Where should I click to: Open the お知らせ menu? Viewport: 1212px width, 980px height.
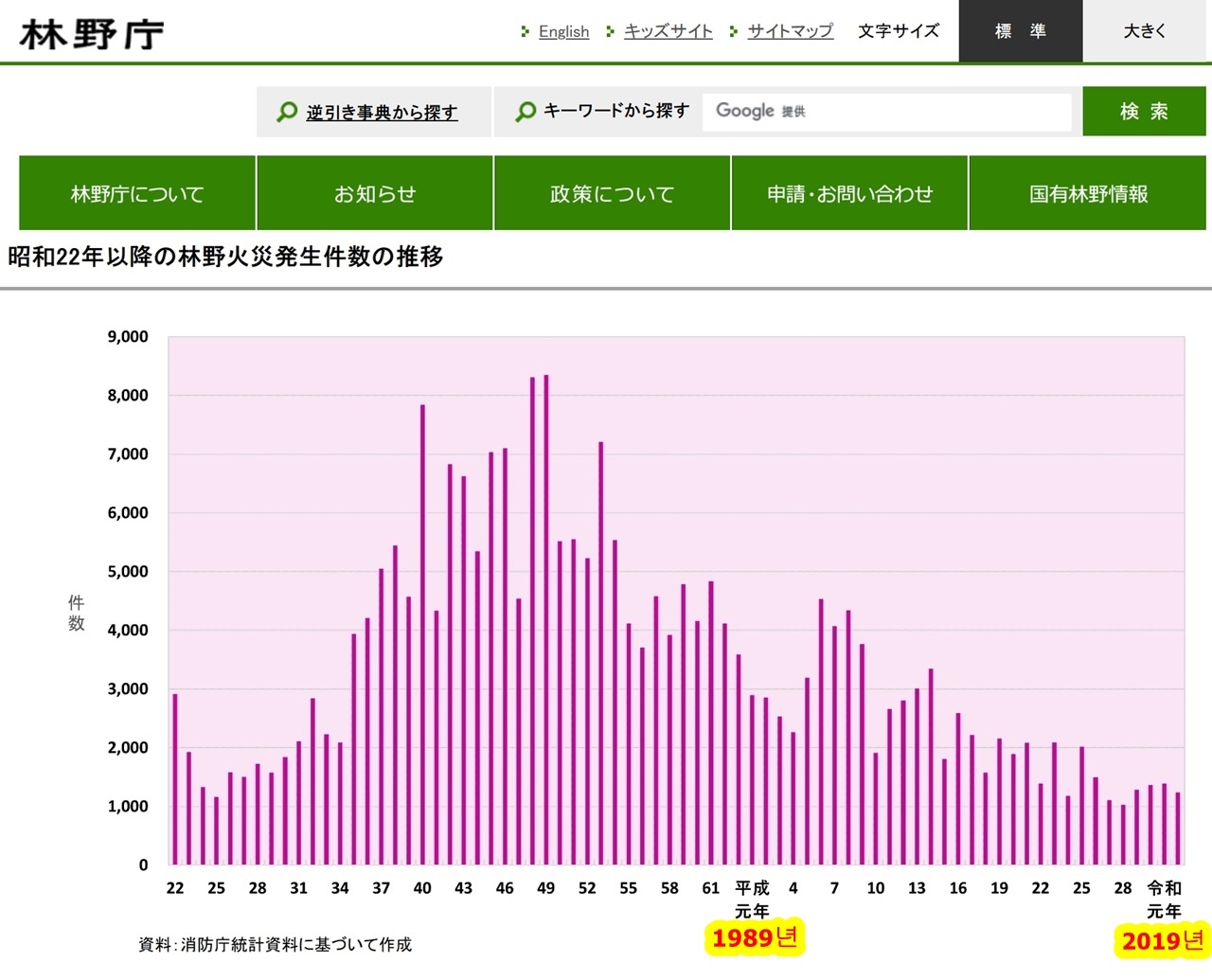point(375,193)
